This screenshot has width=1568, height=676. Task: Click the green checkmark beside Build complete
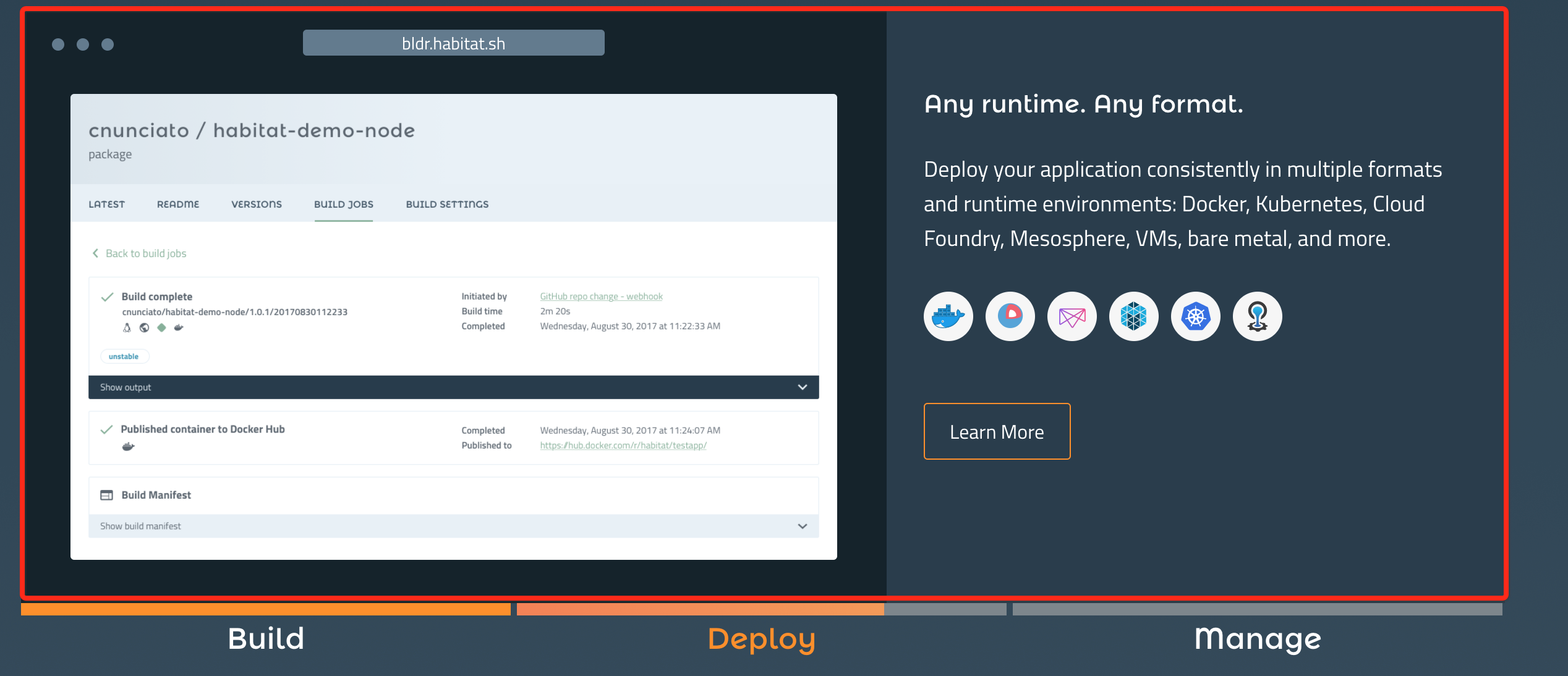coord(107,297)
